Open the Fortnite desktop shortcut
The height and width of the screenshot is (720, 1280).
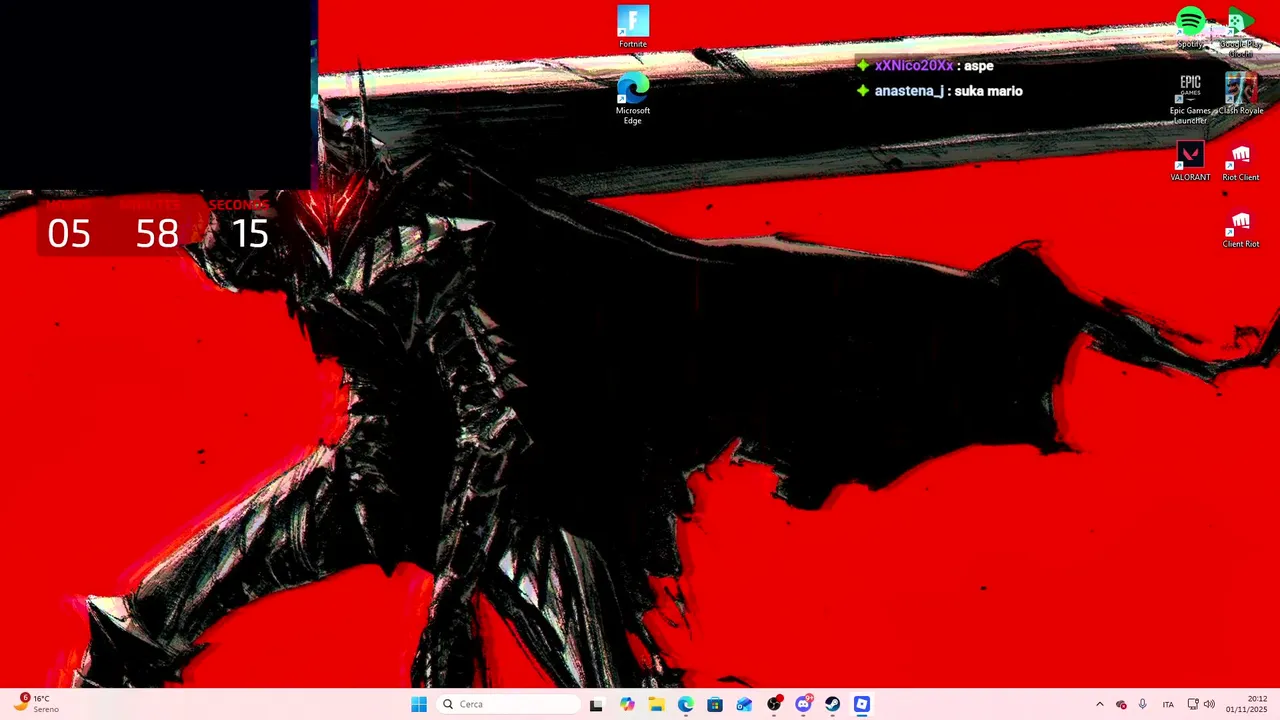click(x=633, y=27)
